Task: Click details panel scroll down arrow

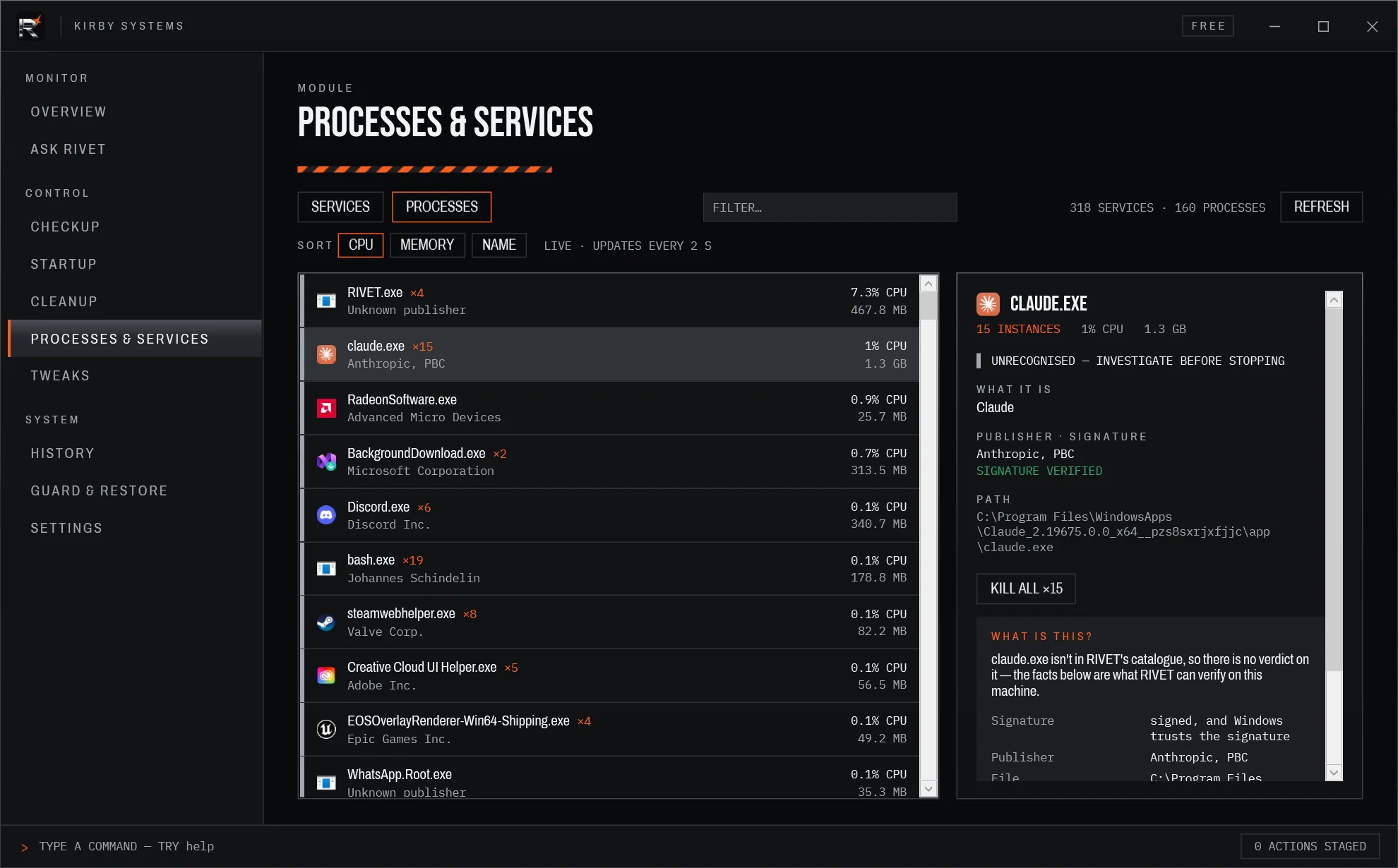Action: pos(1334,772)
